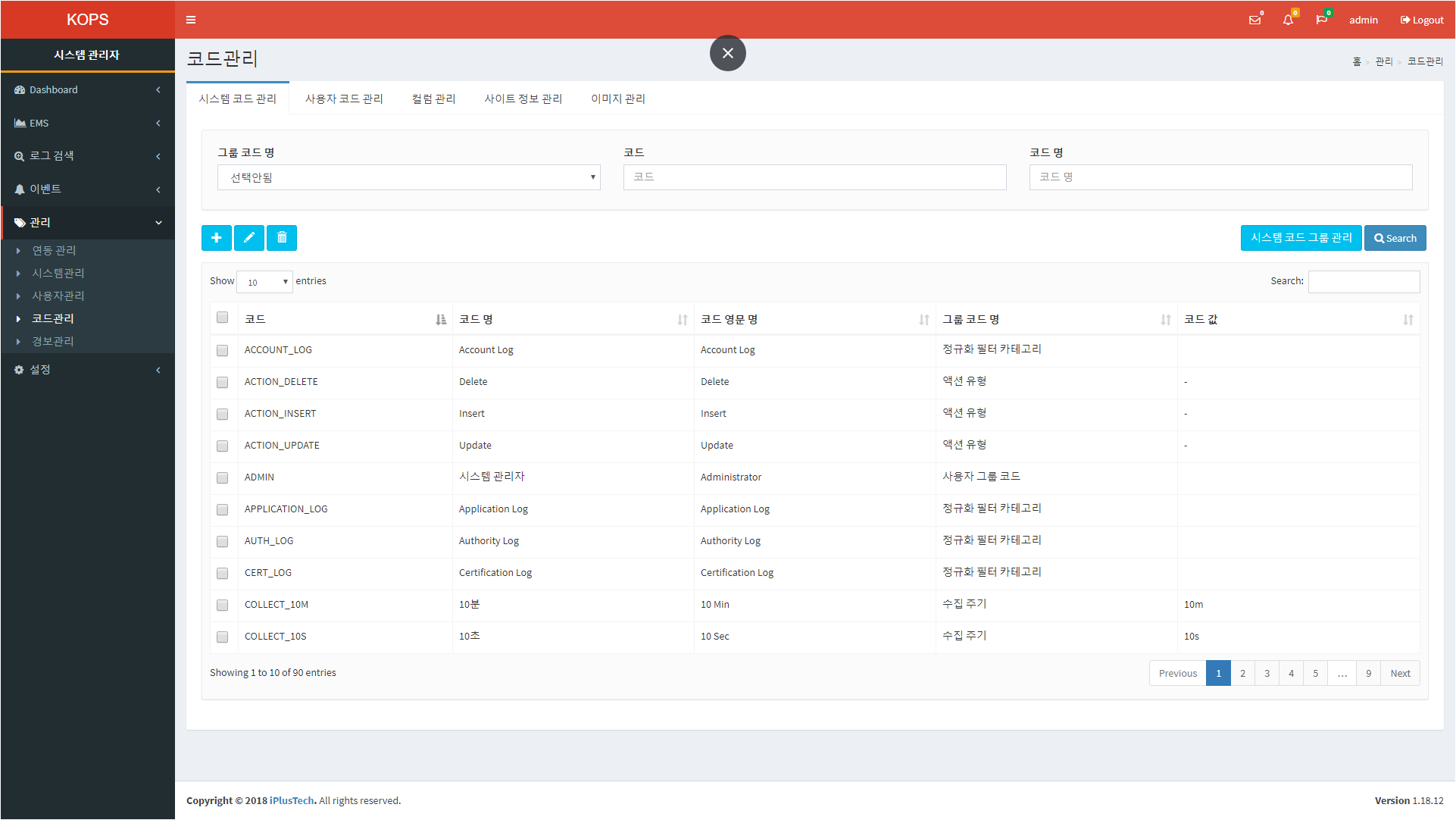
Task: Open the mail envelope notifications icon
Action: (x=1255, y=20)
